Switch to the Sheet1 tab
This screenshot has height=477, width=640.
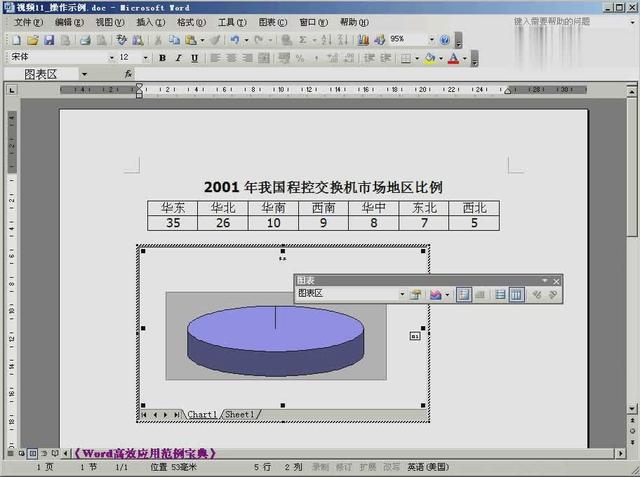240,415
